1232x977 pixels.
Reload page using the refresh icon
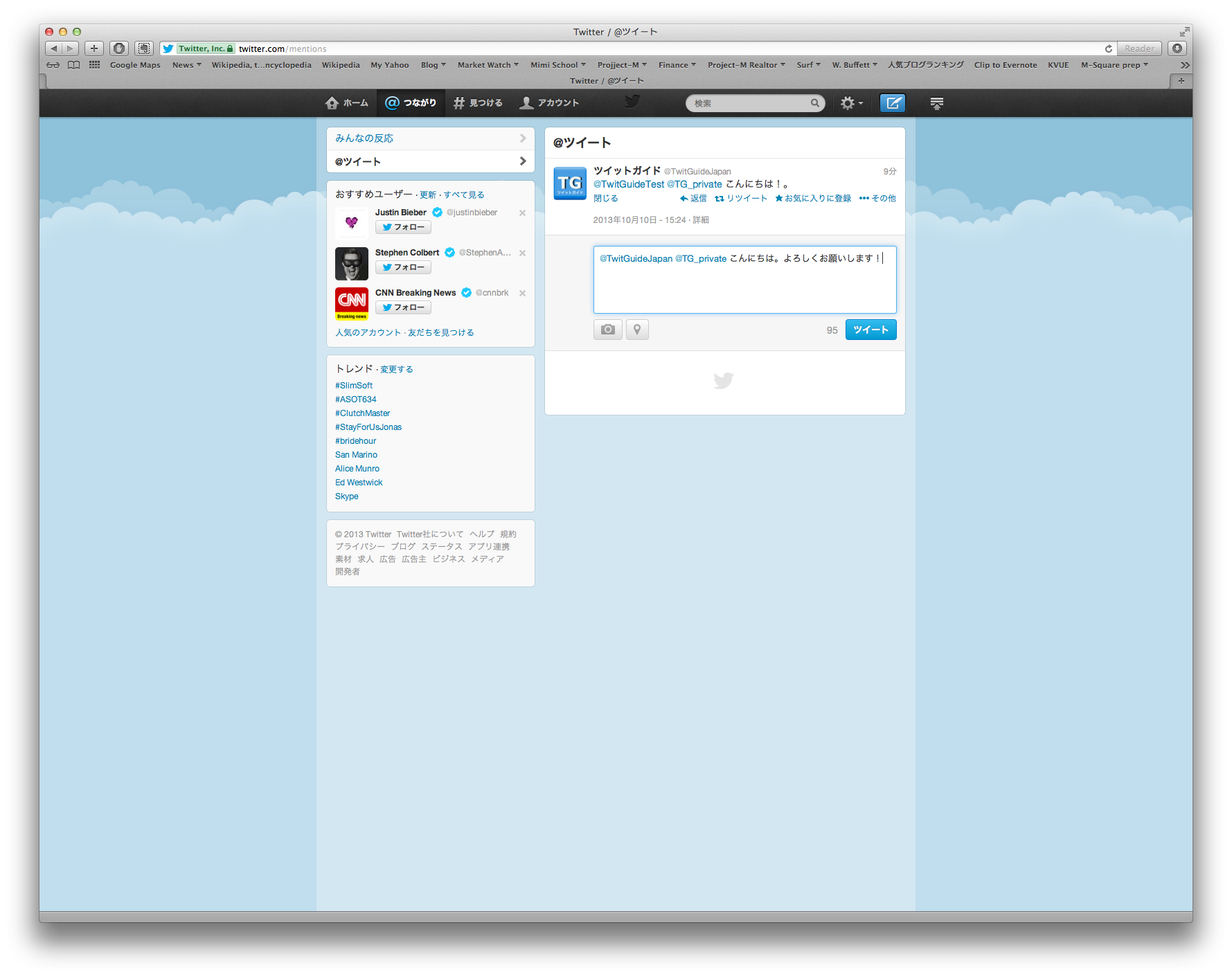(x=1109, y=48)
